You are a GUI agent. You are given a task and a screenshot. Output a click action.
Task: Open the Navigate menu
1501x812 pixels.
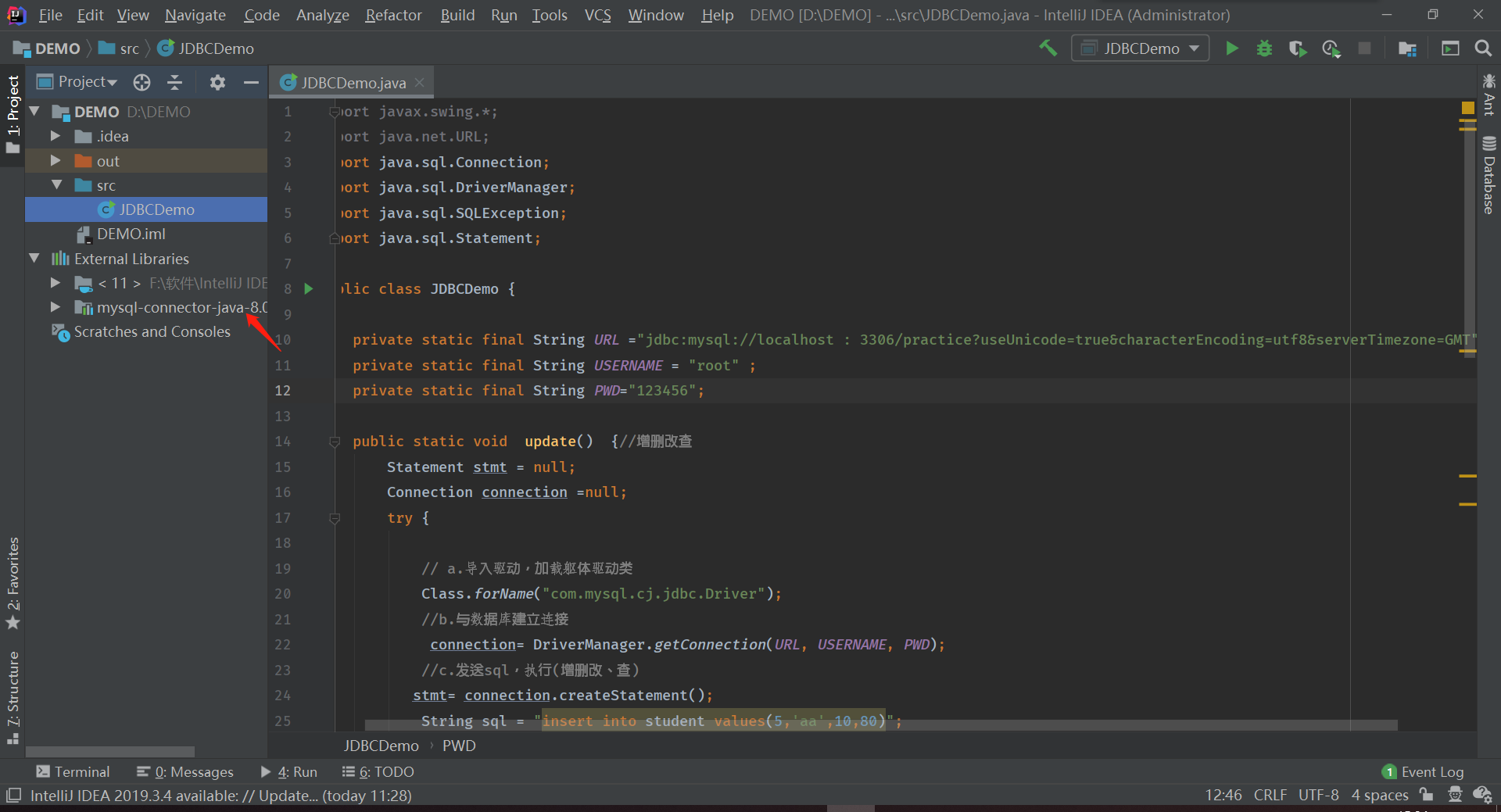pyautogui.click(x=195, y=15)
